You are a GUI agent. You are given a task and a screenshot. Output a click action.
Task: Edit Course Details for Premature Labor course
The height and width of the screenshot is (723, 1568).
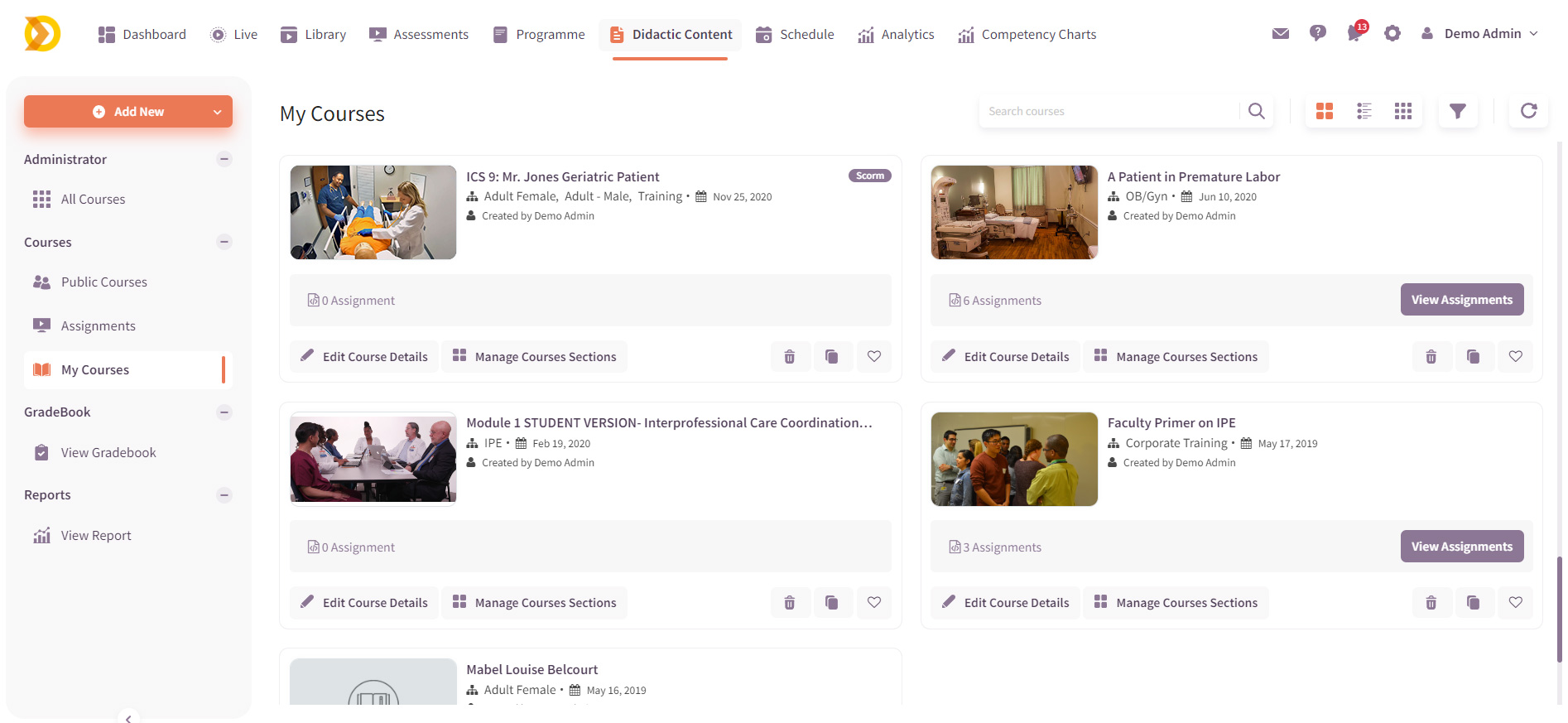[1006, 357]
